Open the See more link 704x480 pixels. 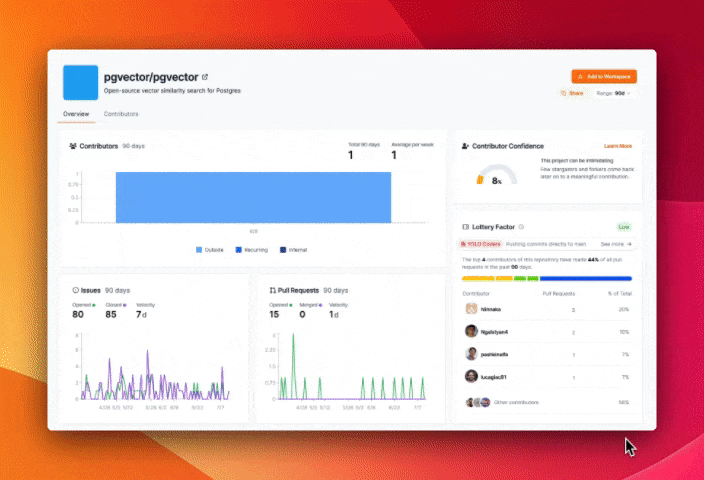coord(616,244)
